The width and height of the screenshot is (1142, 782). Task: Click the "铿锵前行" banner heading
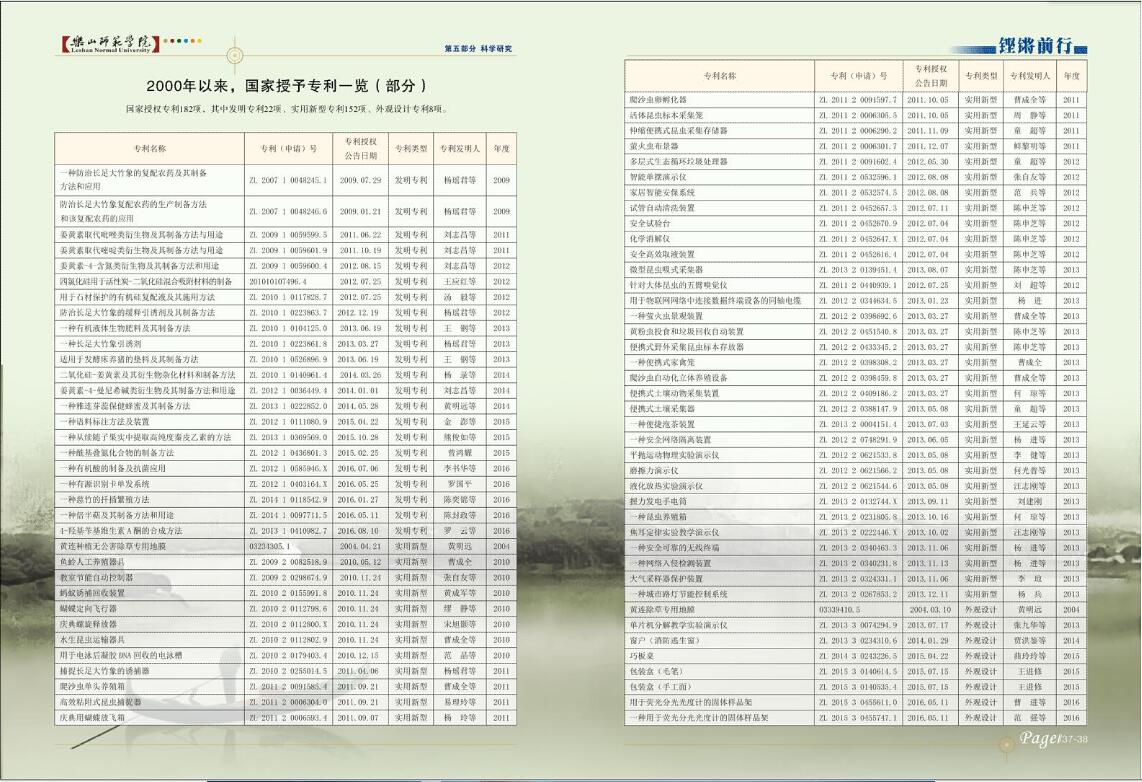[1035, 46]
